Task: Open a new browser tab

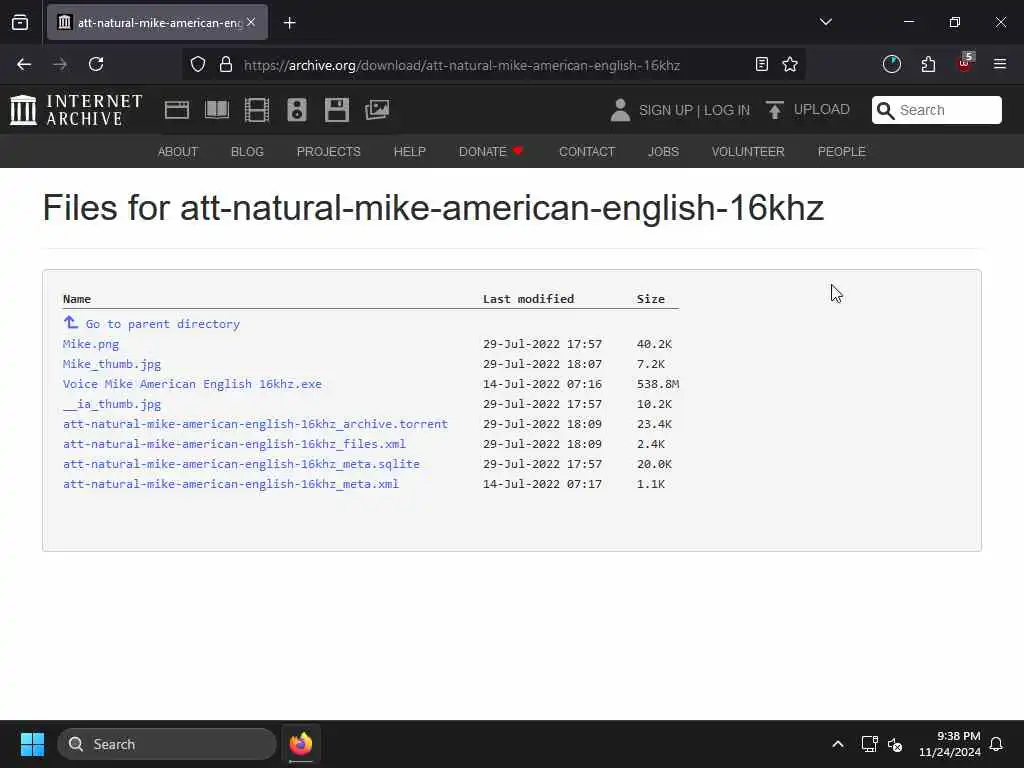Action: [x=290, y=23]
